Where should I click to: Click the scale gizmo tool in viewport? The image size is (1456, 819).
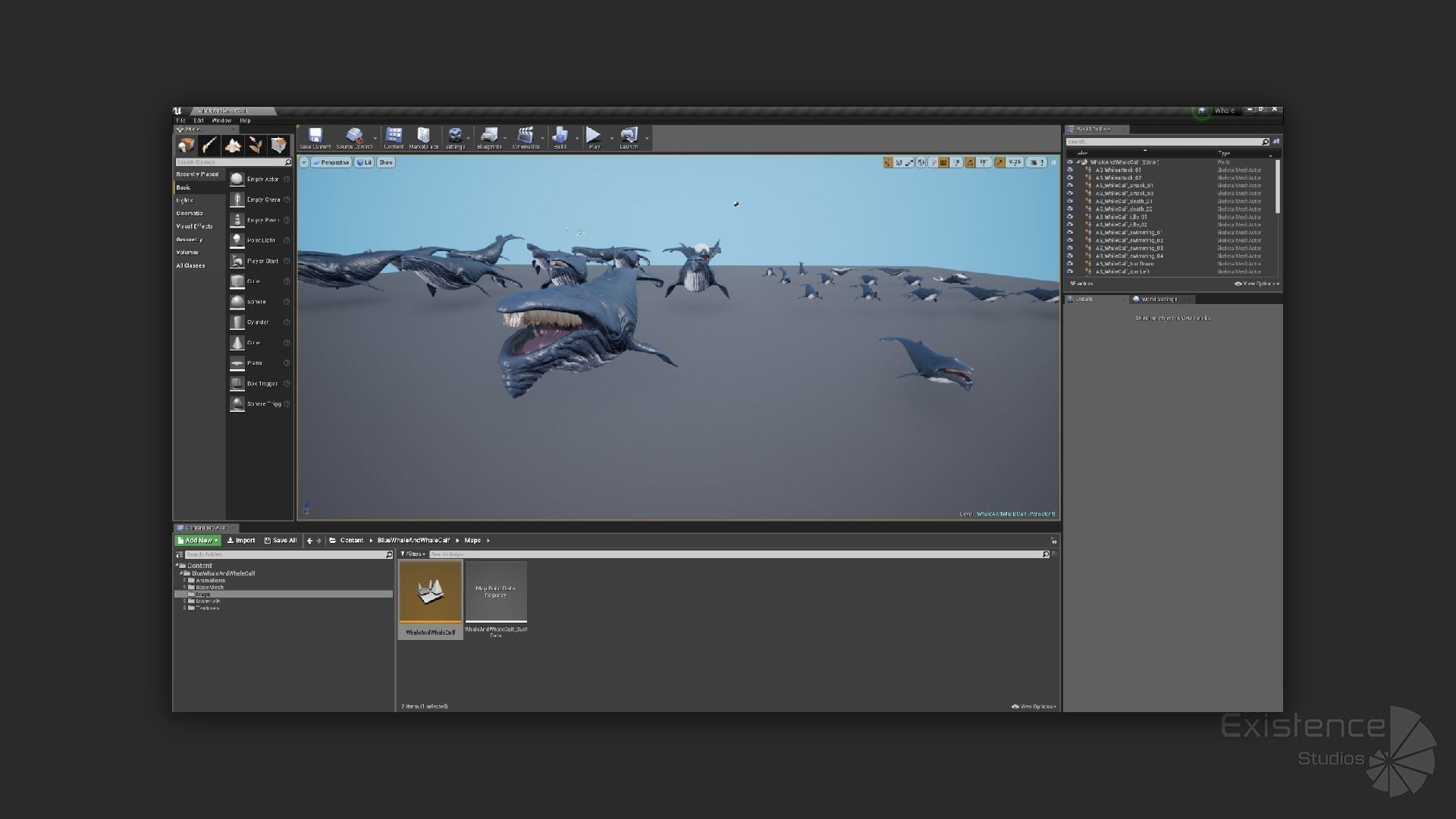909,162
